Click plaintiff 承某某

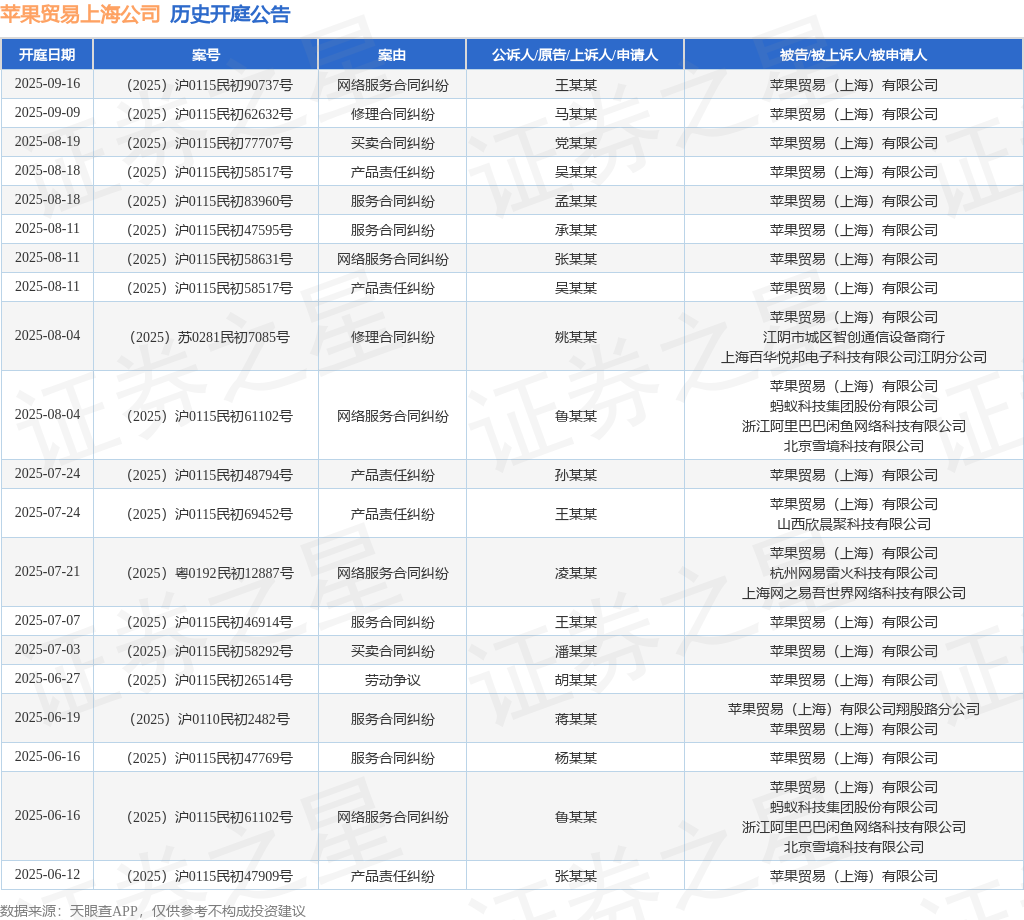(575, 230)
